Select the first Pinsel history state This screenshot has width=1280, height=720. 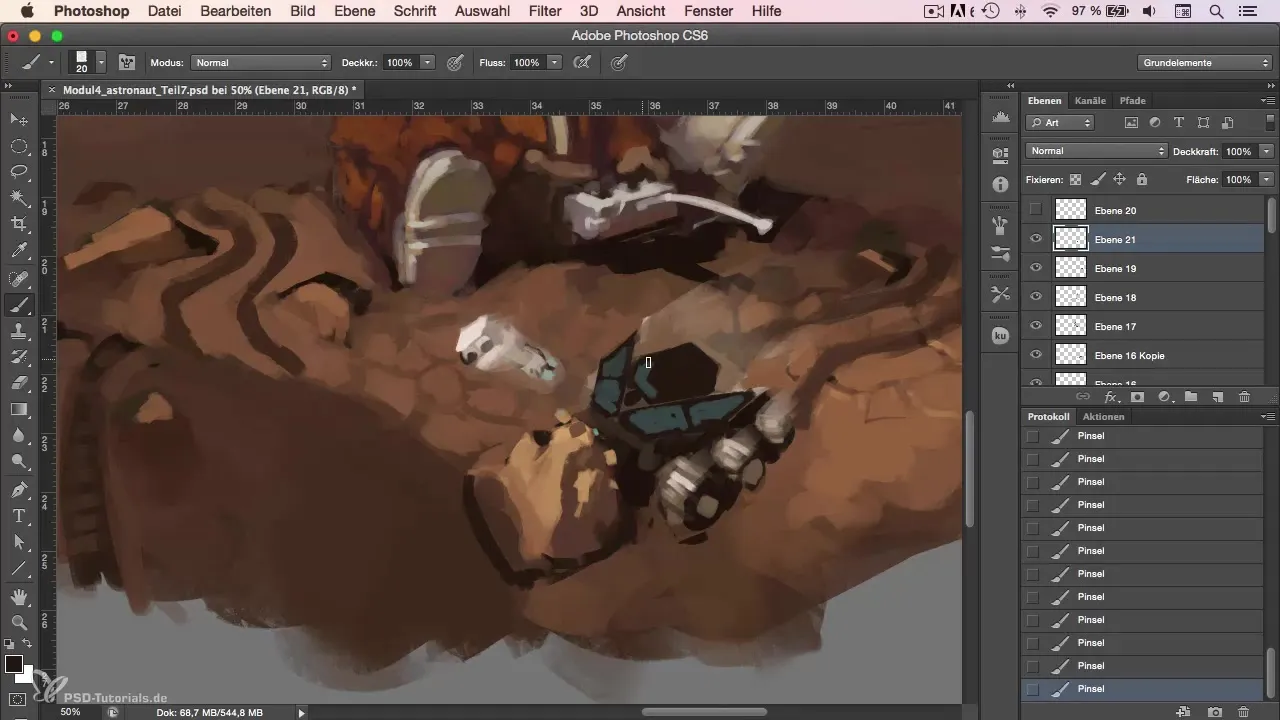tap(1142, 436)
